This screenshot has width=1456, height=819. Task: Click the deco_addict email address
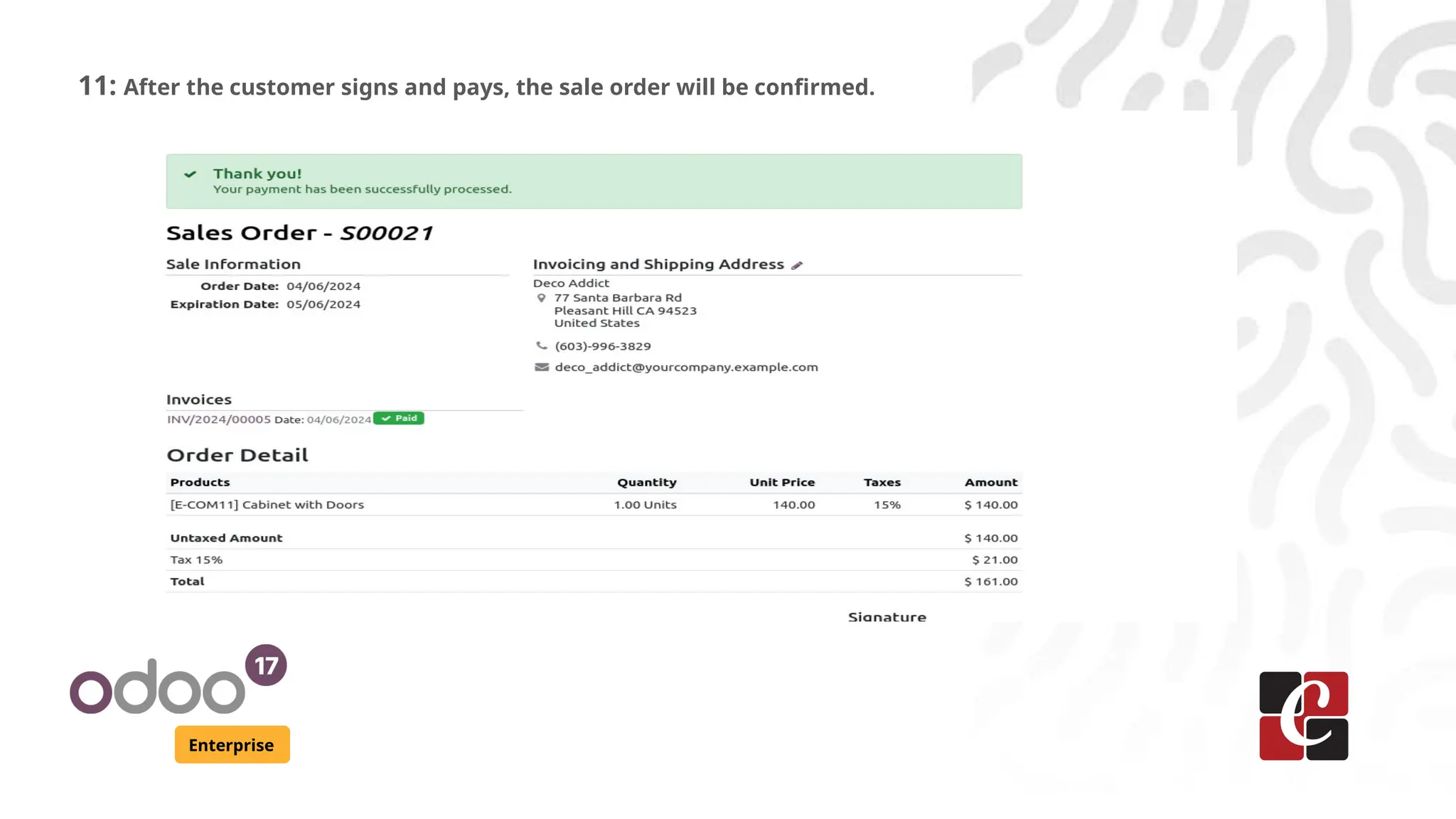tap(686, 368)
